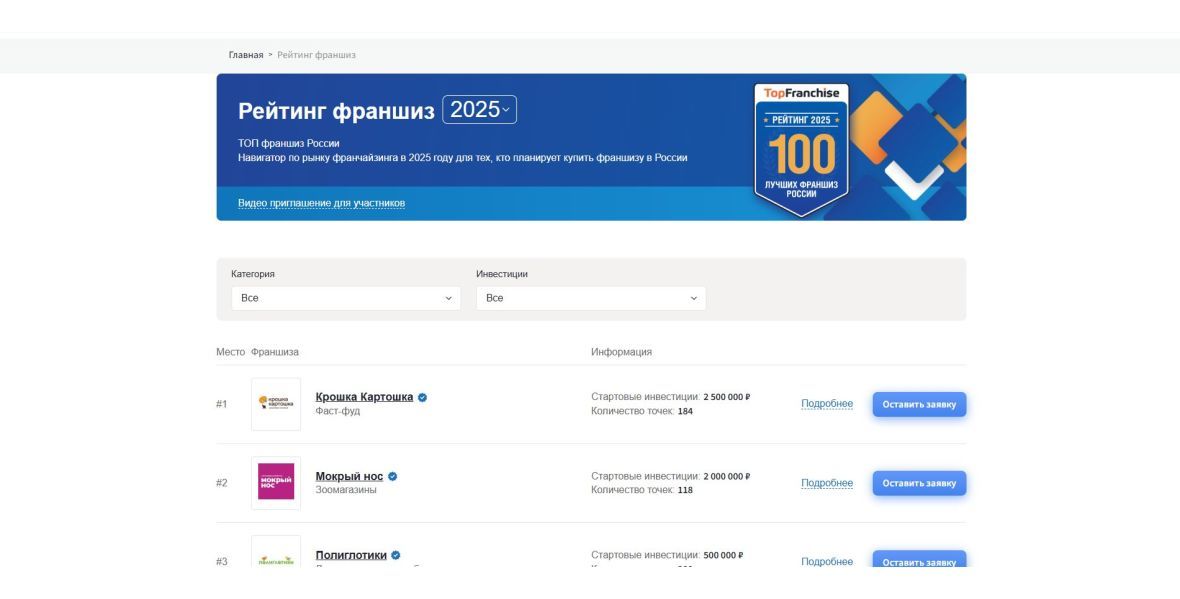Viewport: 1180px width, 599px height.
Task: Click the 2 000 000 ₽ investment value
Action: click(727, 476)
